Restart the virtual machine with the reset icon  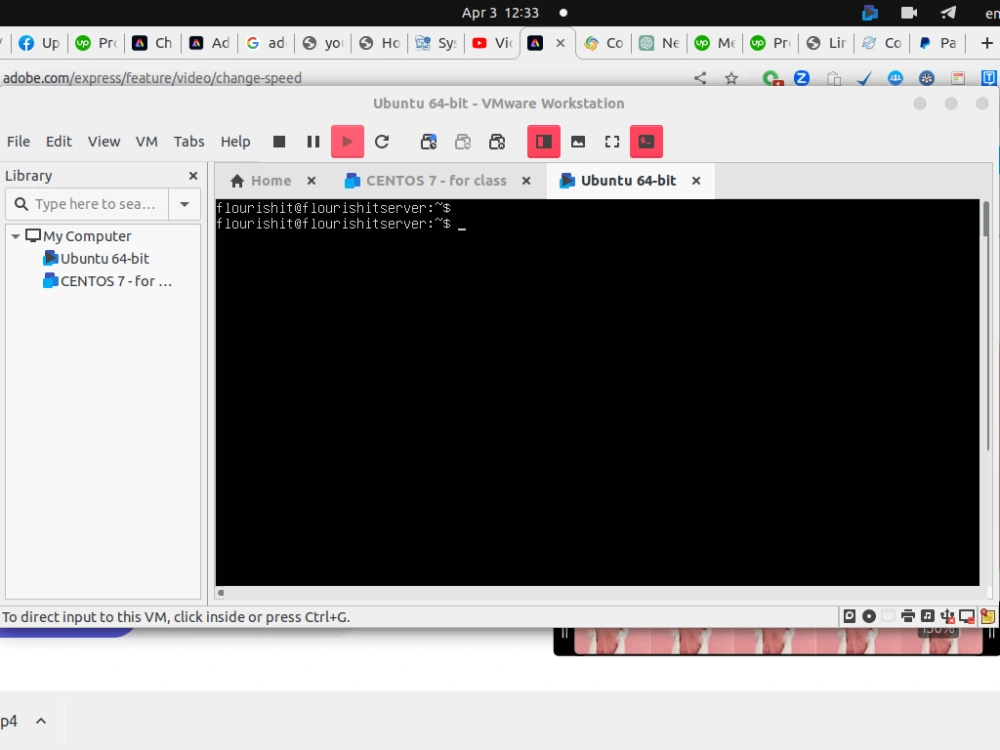(382, 141)
